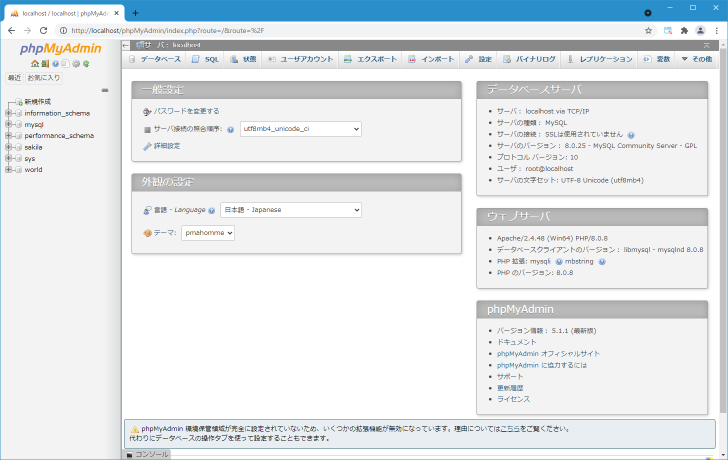Open the ユーザアカウント tab
Image resolution: width=728 pixels, height=460 pixels.
point(300,59)
